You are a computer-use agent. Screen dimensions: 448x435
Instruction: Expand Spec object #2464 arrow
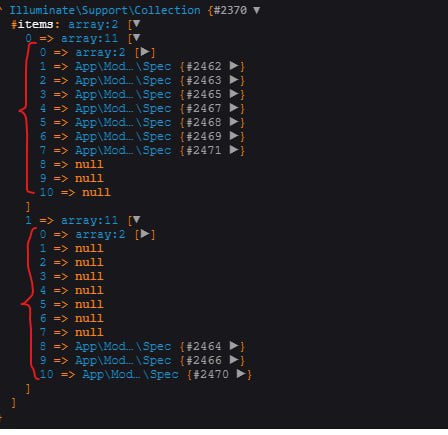point(234,346)
